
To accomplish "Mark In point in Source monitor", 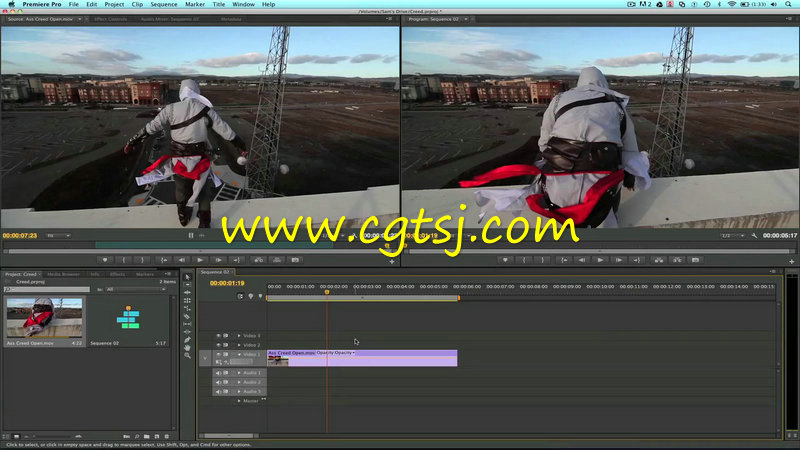I will coord(123,260).
